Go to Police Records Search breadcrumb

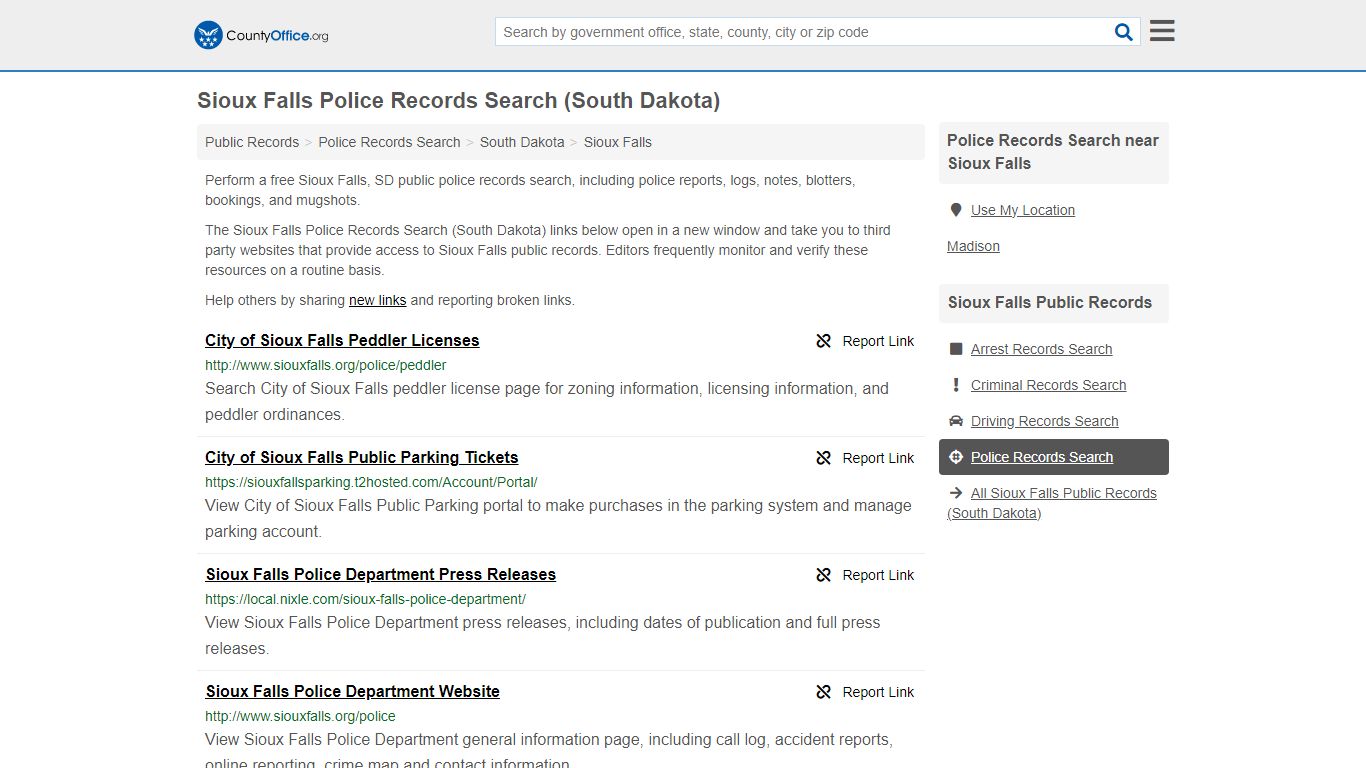click(x=389, y=142)
